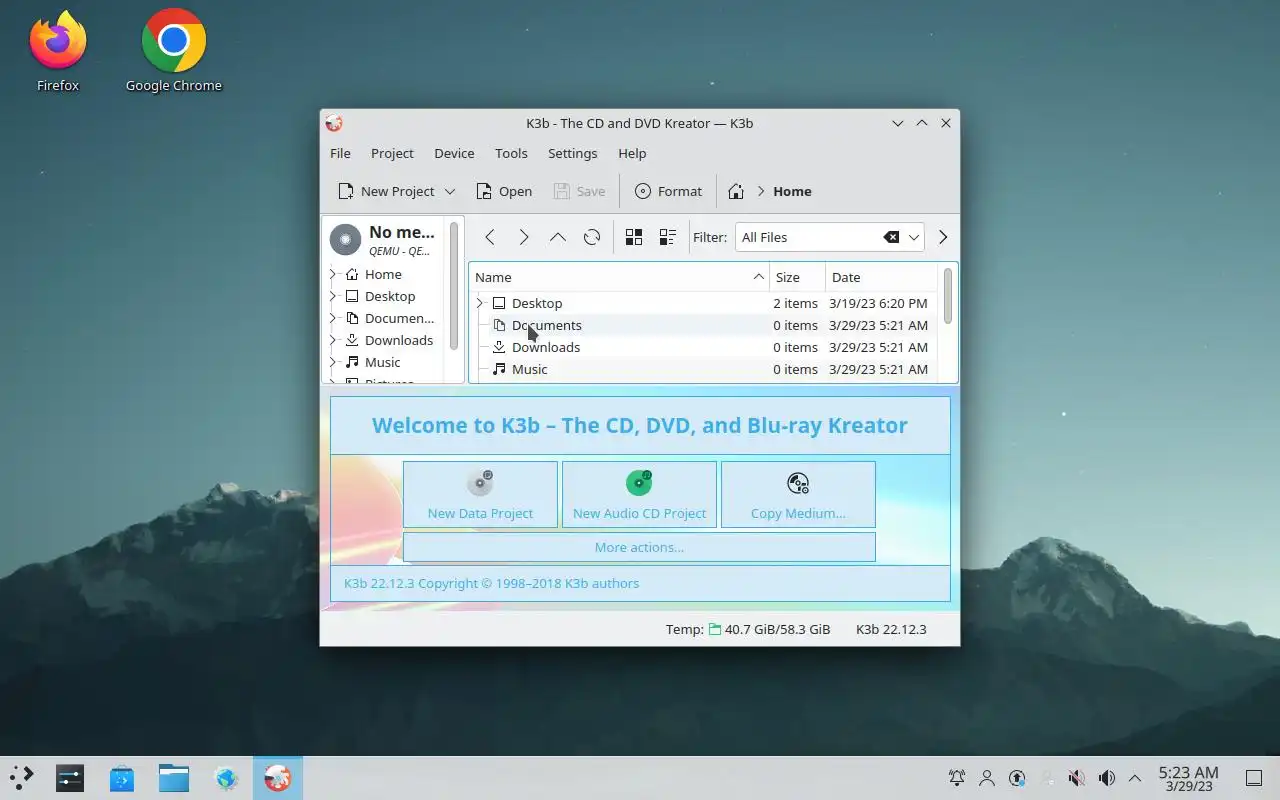Clear the filter field text
The height and width of the screenshot is (800, 1280).
pyautogui.click(x=891, y=237)
